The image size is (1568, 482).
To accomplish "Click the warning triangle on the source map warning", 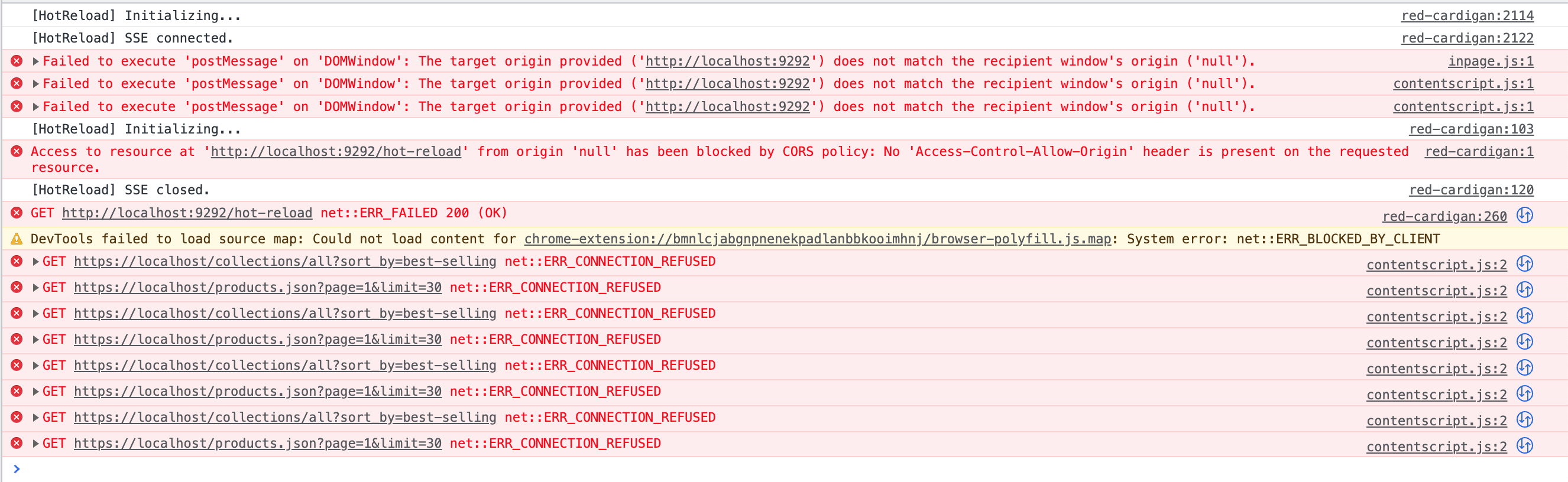I will [16, 239].
